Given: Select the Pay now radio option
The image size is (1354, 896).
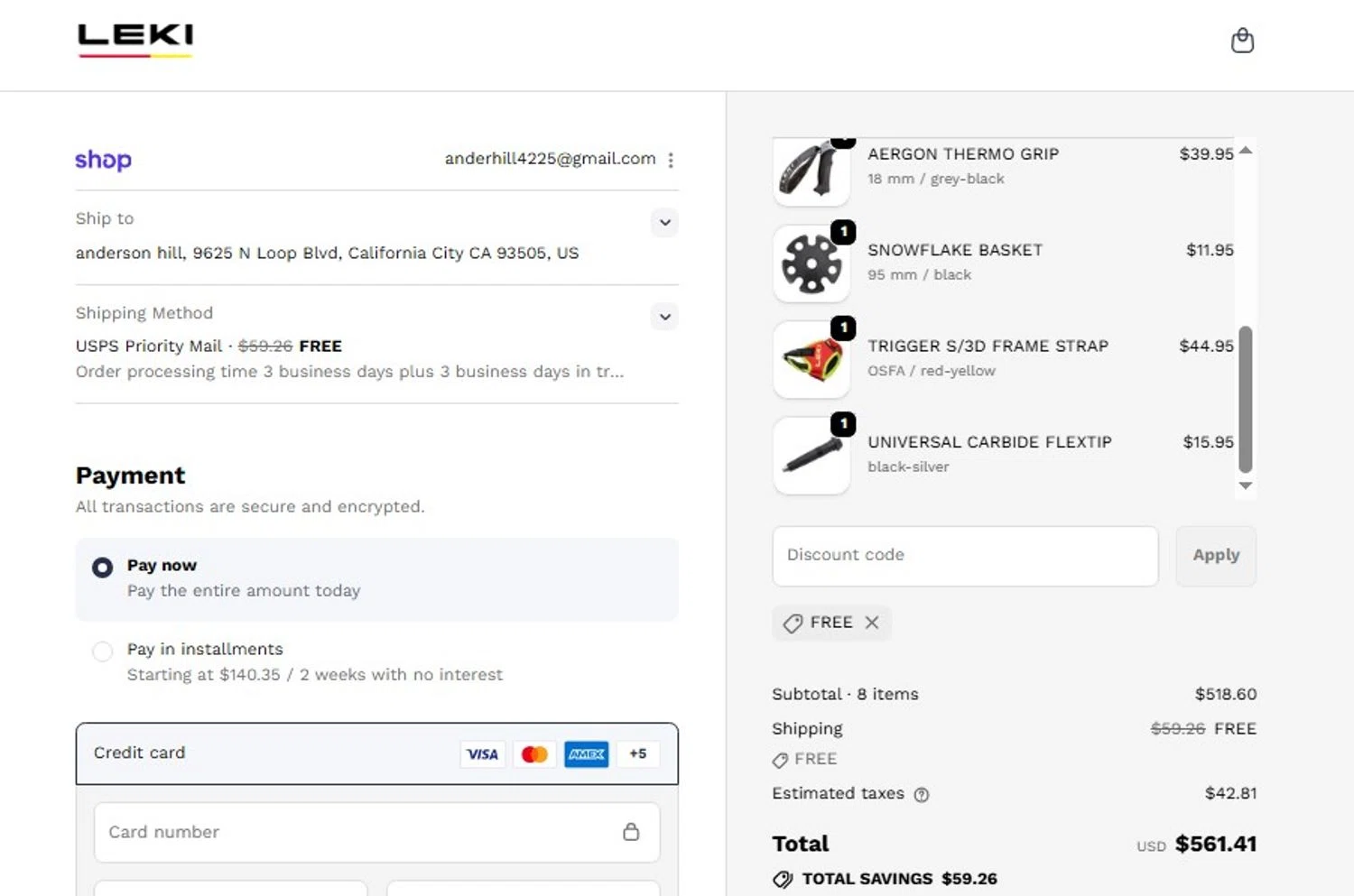Looking at the screenshot, I should coord(103,567).
